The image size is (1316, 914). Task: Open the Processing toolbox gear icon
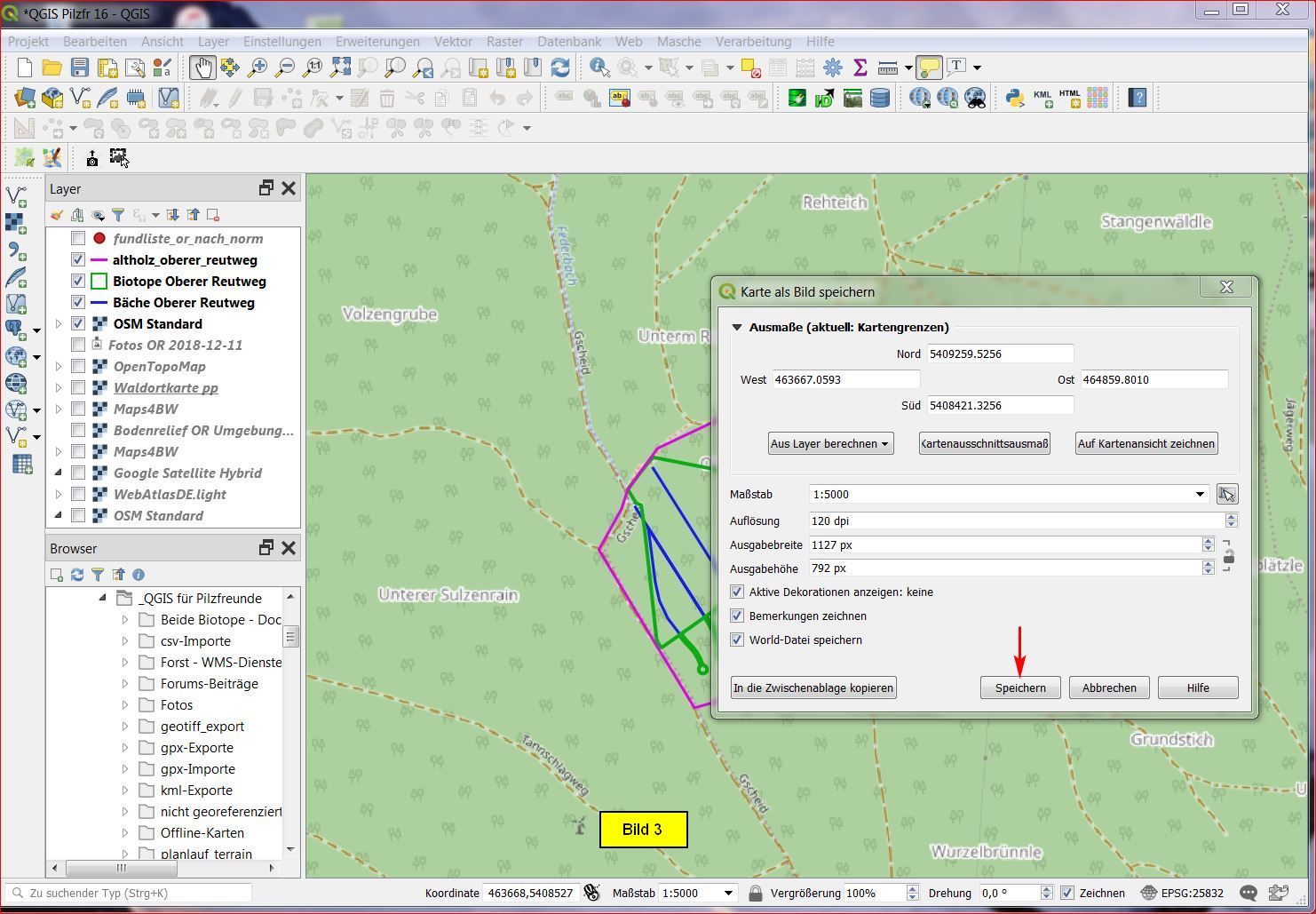click(832, 68)
